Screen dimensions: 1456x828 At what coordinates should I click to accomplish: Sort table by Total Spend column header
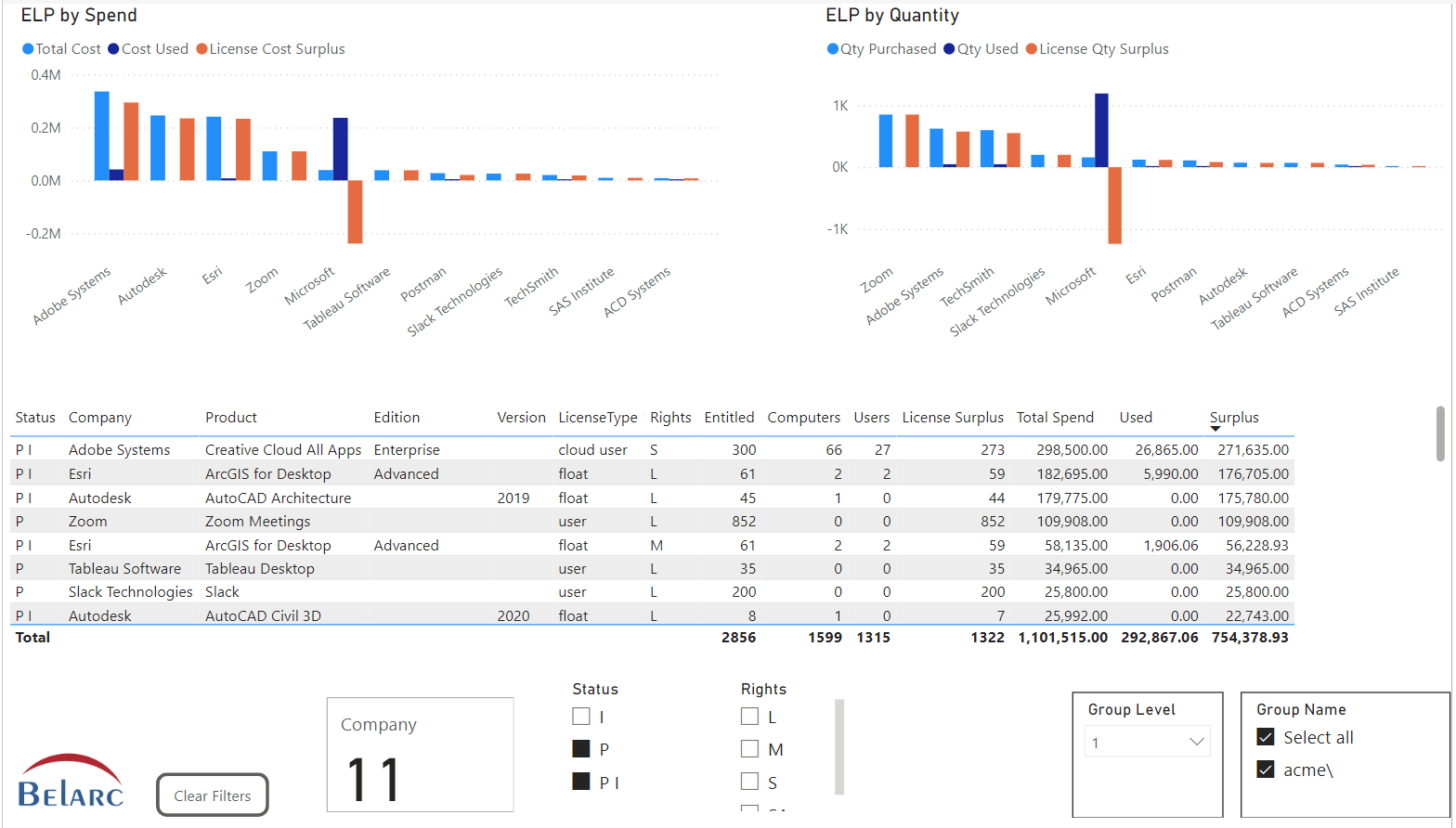pos(1055,418)
